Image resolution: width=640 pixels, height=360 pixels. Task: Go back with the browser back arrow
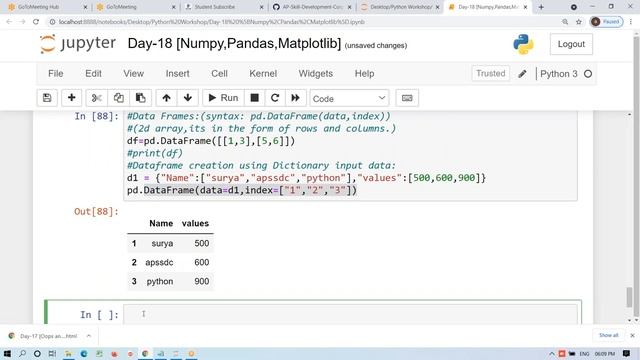click(x=9, y=22)
